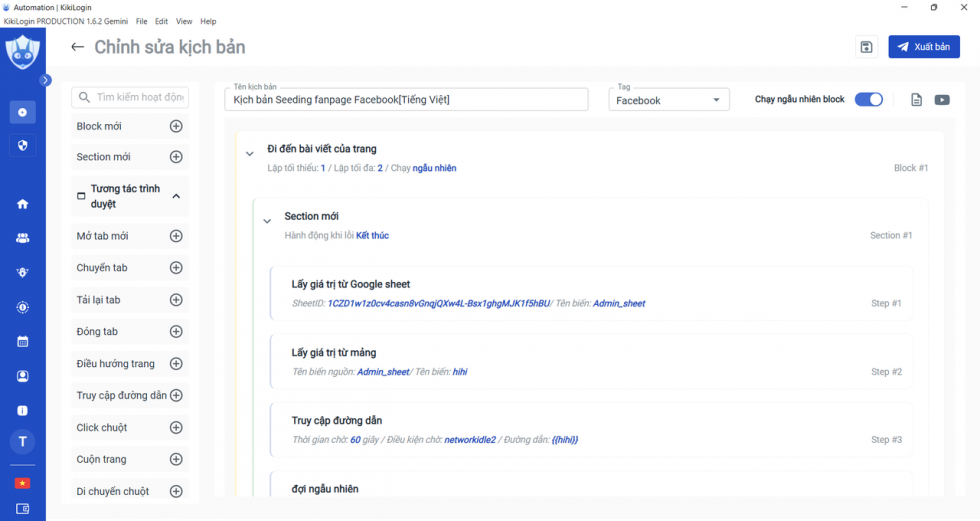
Task: Open the shield sidebar icon
Action: [x=22, y=146]
